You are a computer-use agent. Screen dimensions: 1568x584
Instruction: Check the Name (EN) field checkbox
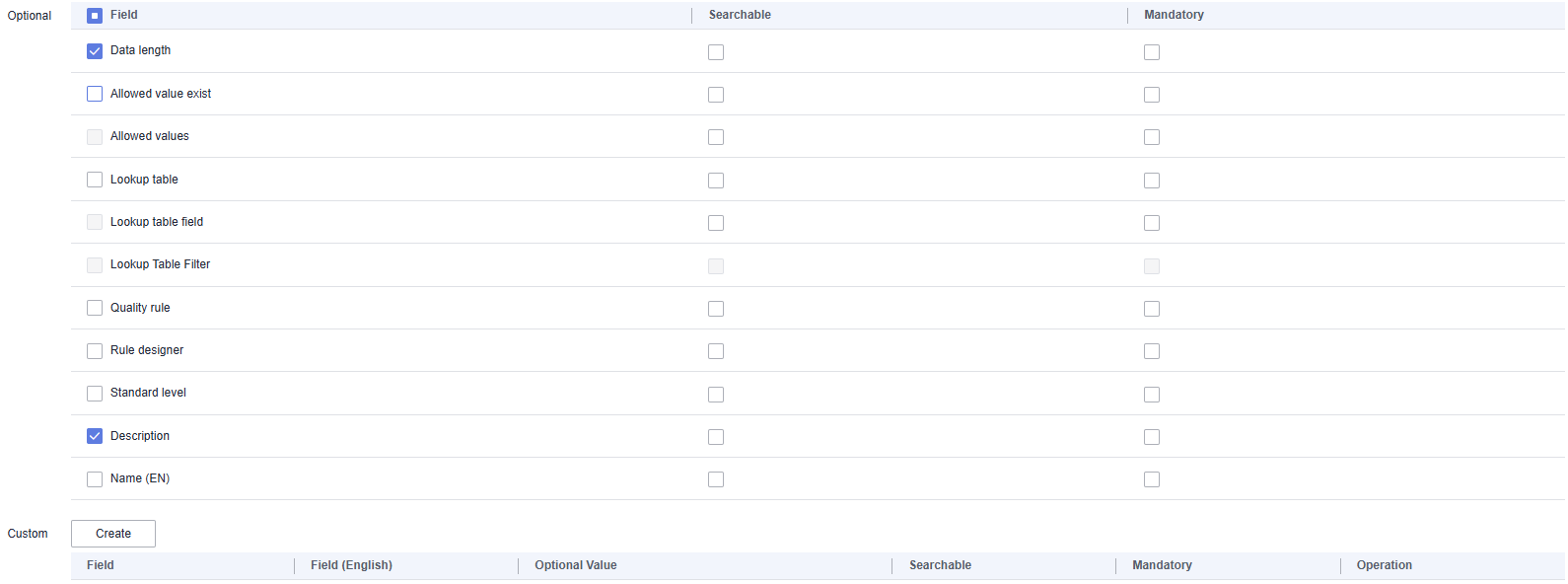[95, 479]
